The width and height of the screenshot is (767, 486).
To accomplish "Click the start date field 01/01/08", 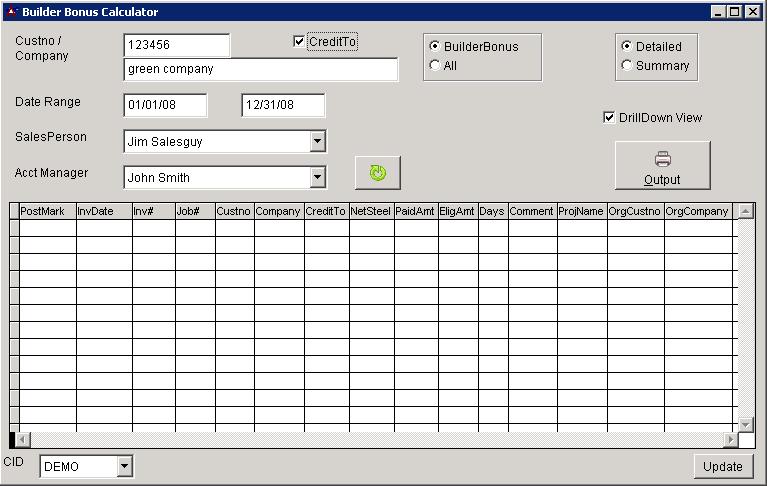I will [165, 105].
